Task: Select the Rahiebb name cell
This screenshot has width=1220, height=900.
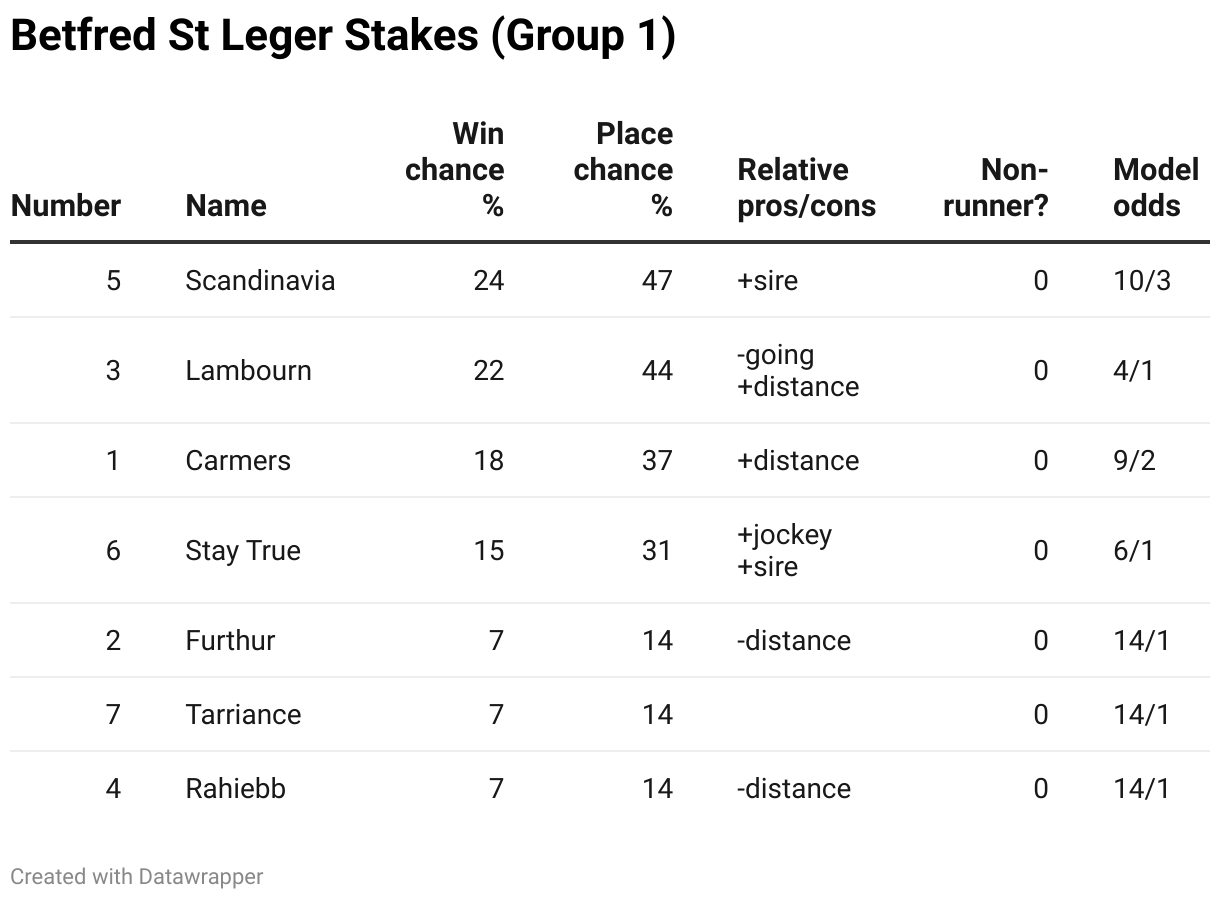Action: tap(236, 789)
